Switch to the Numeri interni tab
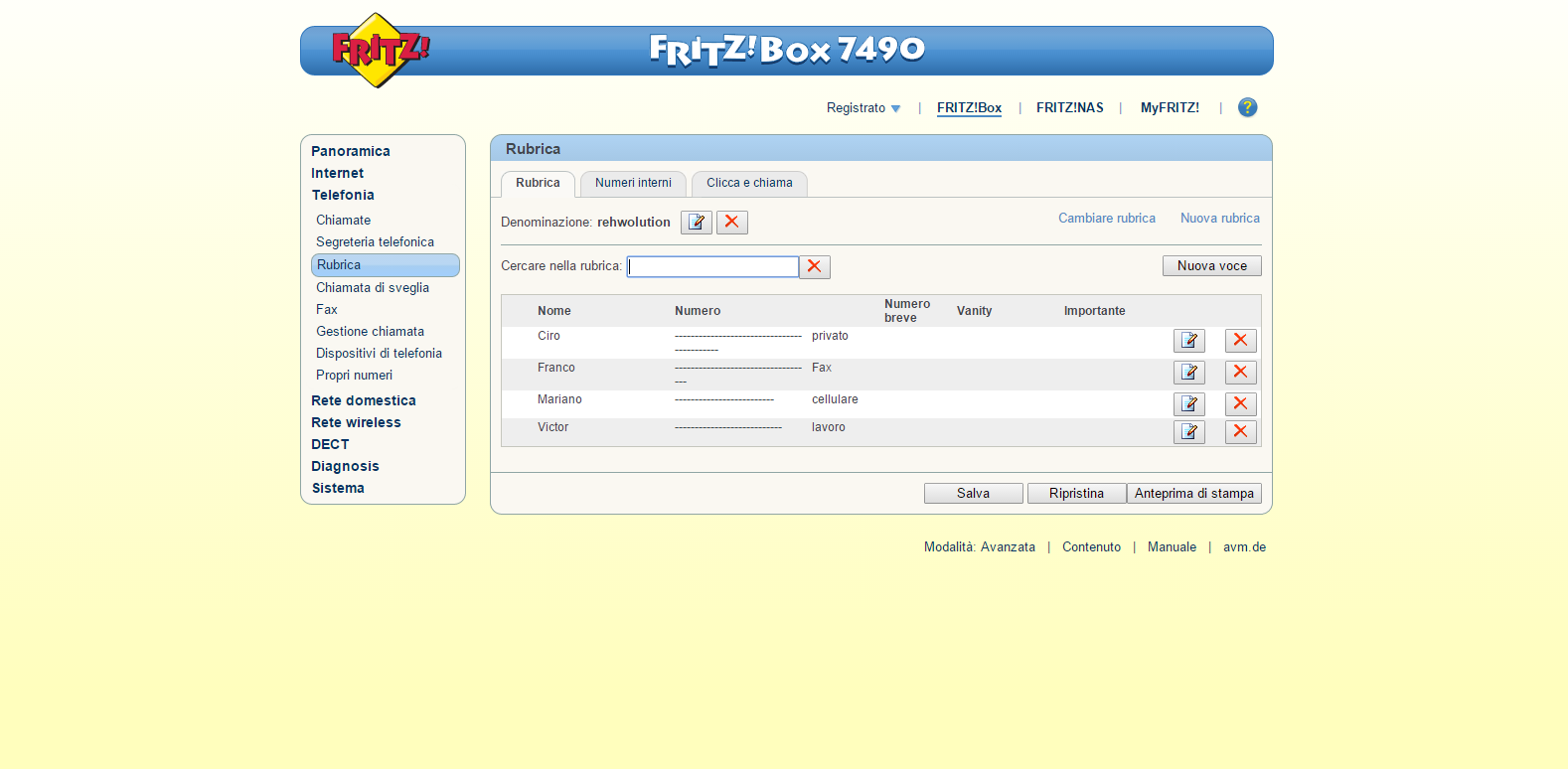This screenshot has width=1568, height=769. 633,184
